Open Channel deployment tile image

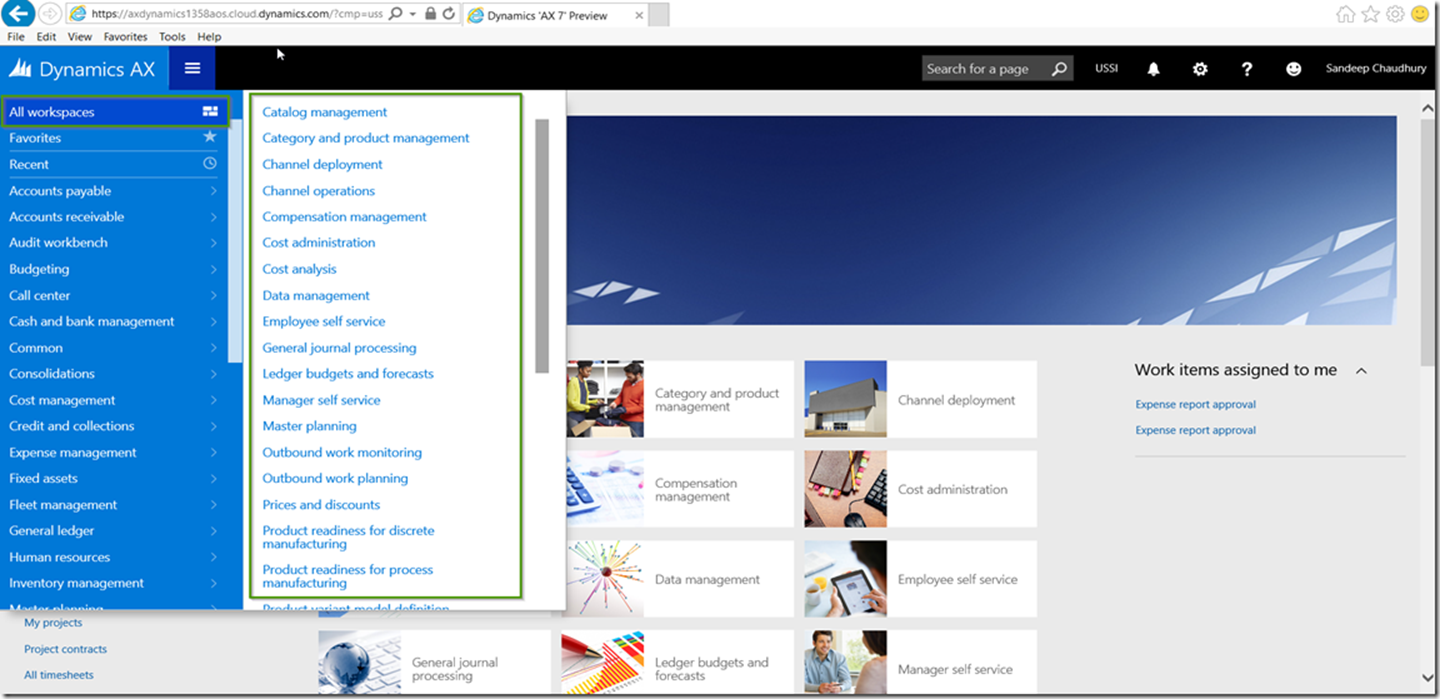845,399
